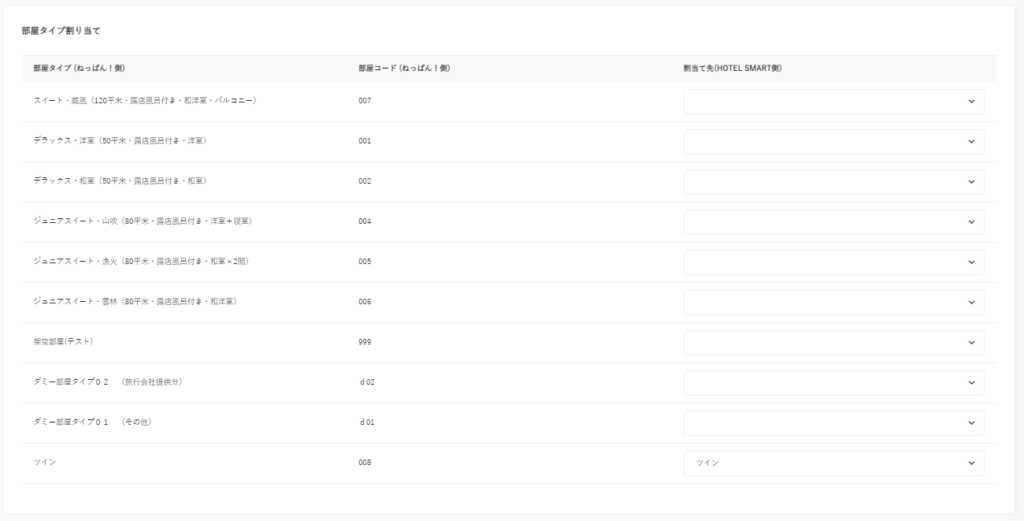The height and width of the screenshot is (521, 1024).
Task: Click the room code 008 cell
Action: tap(365, 463)
